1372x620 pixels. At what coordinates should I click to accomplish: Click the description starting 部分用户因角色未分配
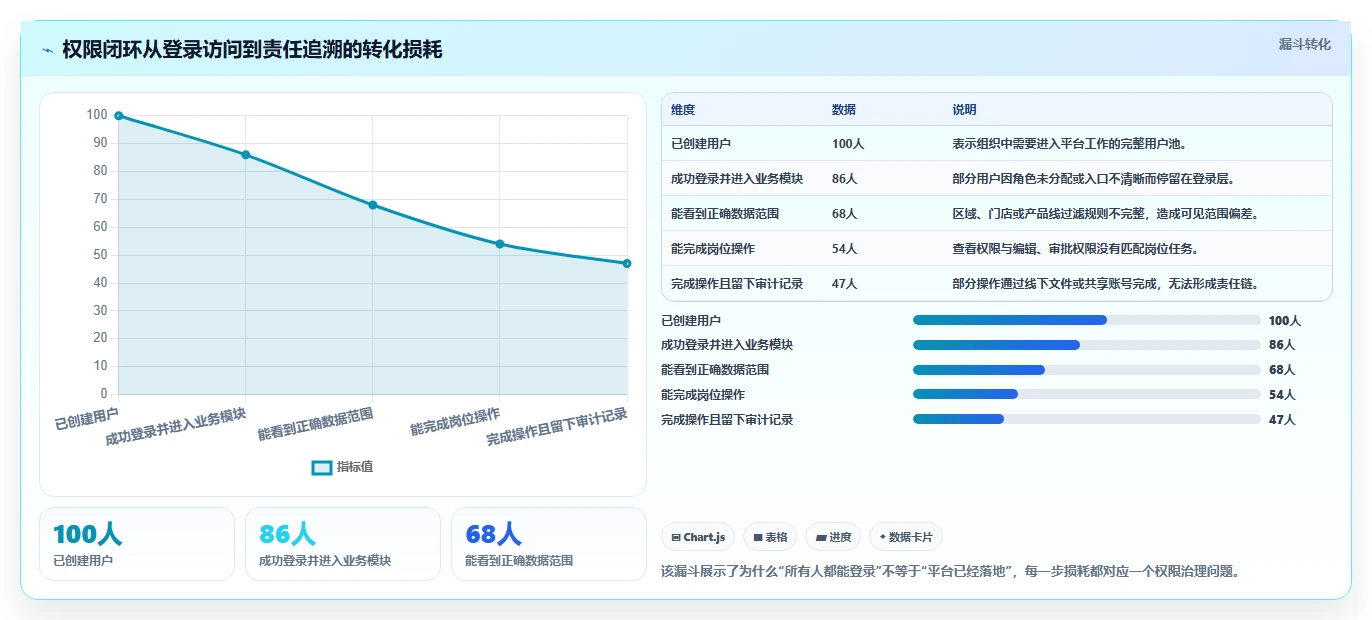[1093, 179]
